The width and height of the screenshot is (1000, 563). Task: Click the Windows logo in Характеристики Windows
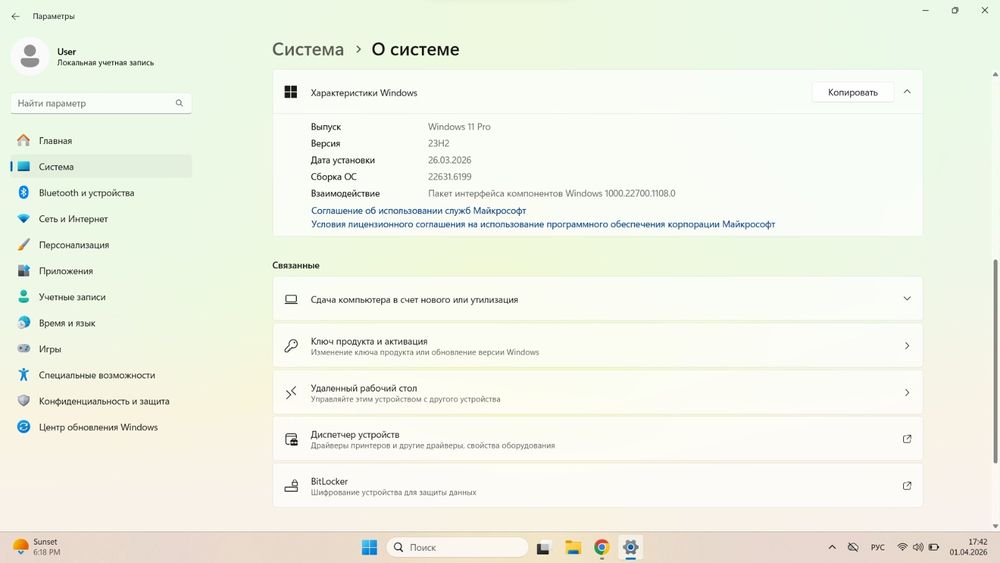point(291,92)
